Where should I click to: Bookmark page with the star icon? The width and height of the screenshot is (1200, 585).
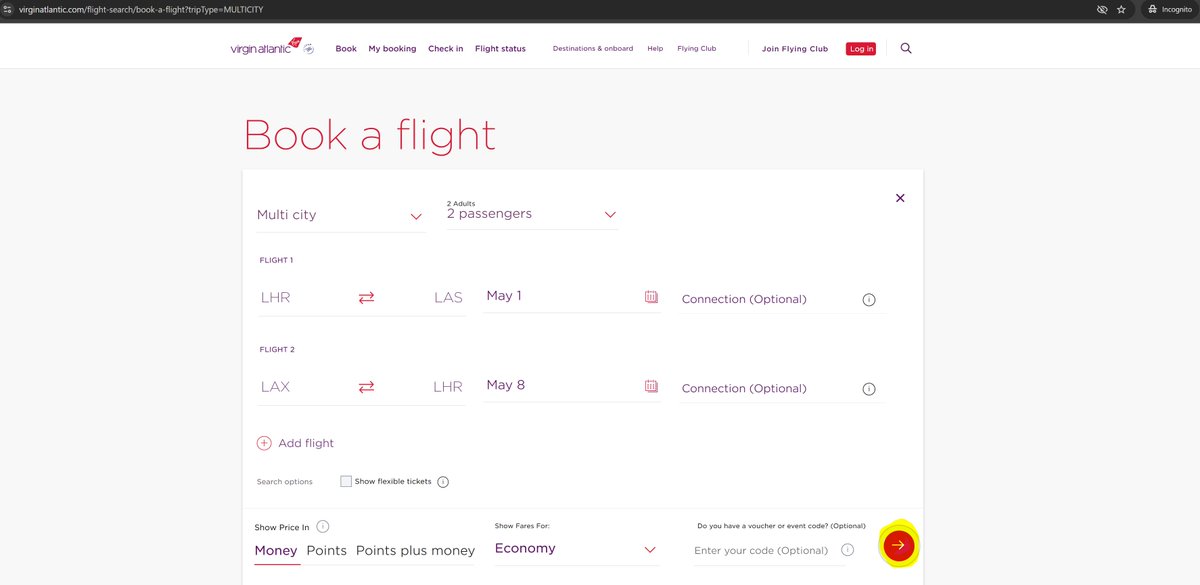[x=1122, y=9]
